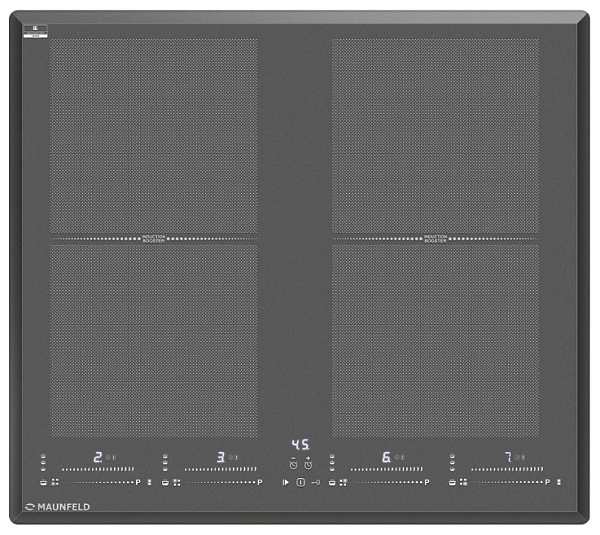
Task: Tap the pot icon for zone 7
Action: pos(452,482)
